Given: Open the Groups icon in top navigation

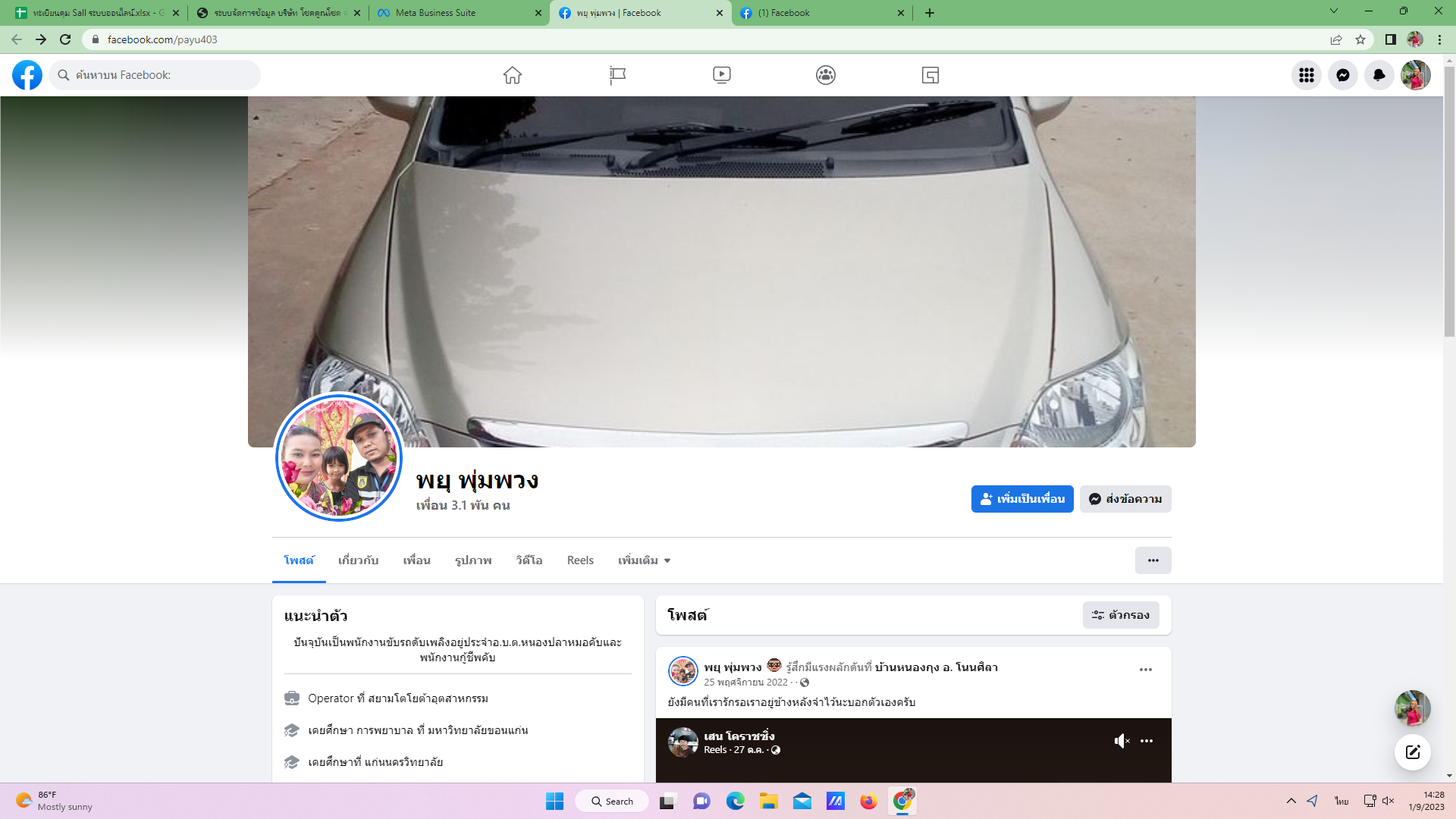Looking at the screenshot, I should 826,75.
